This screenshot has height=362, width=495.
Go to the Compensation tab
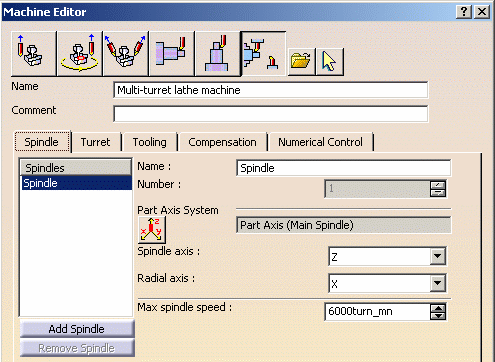coord(222,142)
